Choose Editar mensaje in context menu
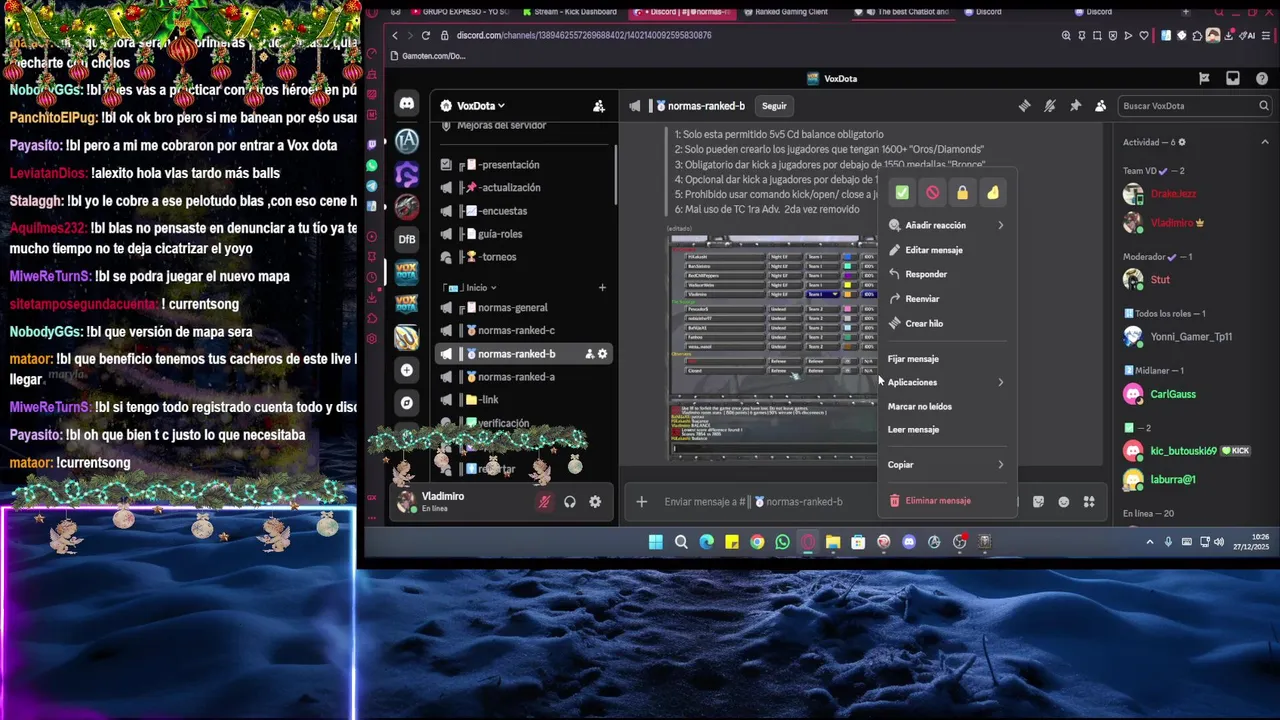The image size is (1280, 720). tap(947, 250)
